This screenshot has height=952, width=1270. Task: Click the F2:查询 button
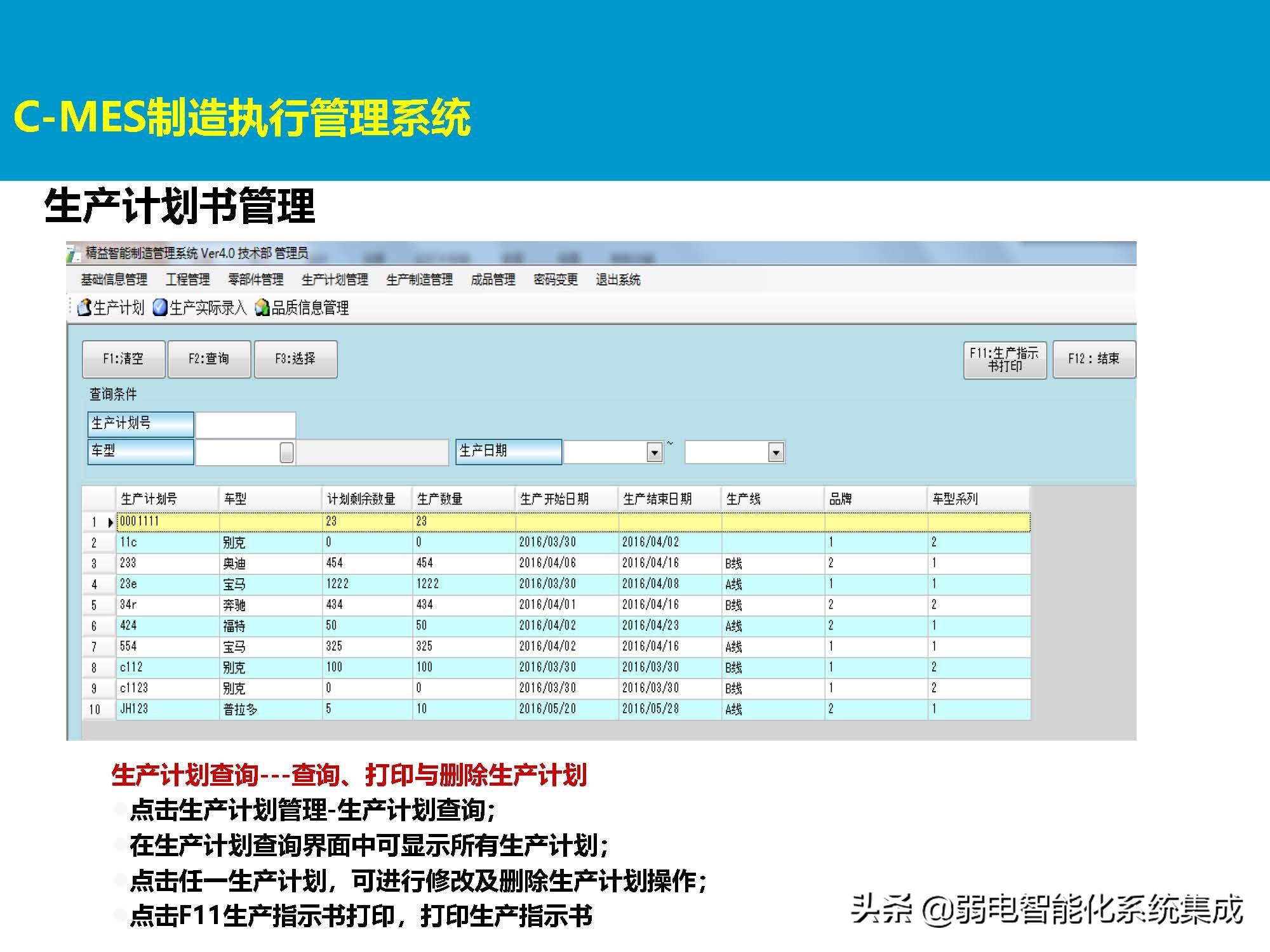click(209, 359)
